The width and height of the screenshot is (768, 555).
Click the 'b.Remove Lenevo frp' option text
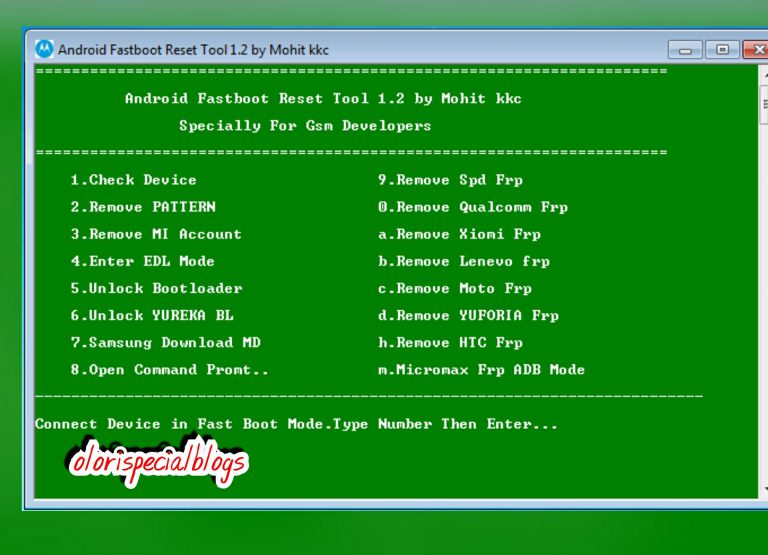tap(464, 261)
